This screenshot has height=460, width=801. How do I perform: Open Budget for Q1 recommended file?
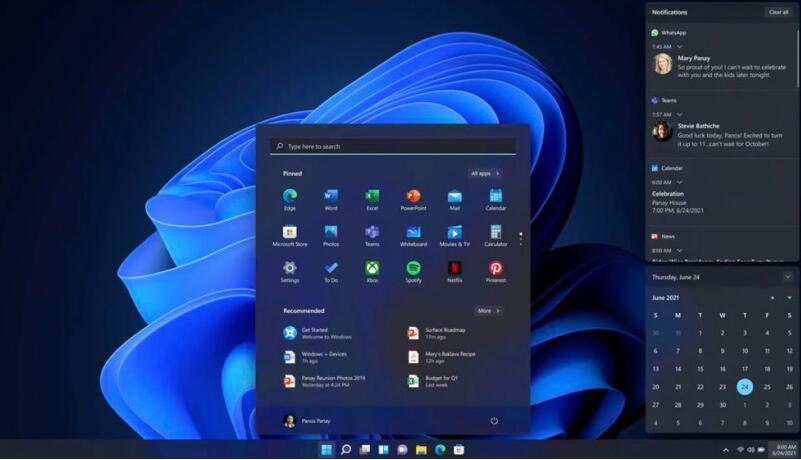[x=440, y=380]
